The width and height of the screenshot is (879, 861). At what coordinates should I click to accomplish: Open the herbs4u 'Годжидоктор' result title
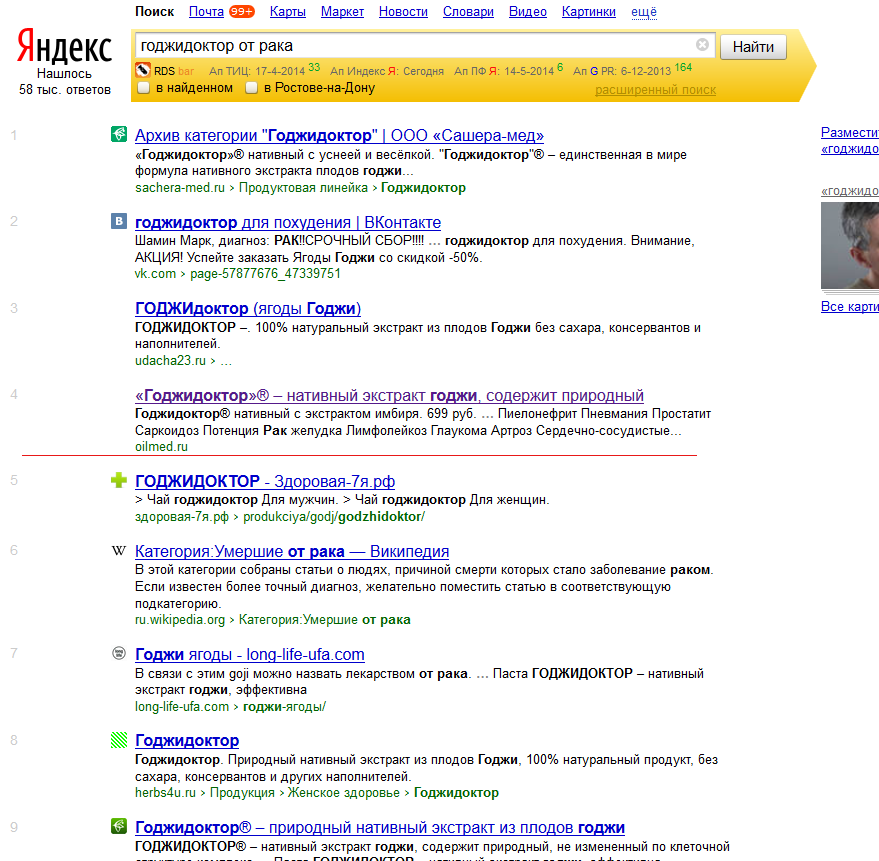pyautogui.click(x=187, y=740)
